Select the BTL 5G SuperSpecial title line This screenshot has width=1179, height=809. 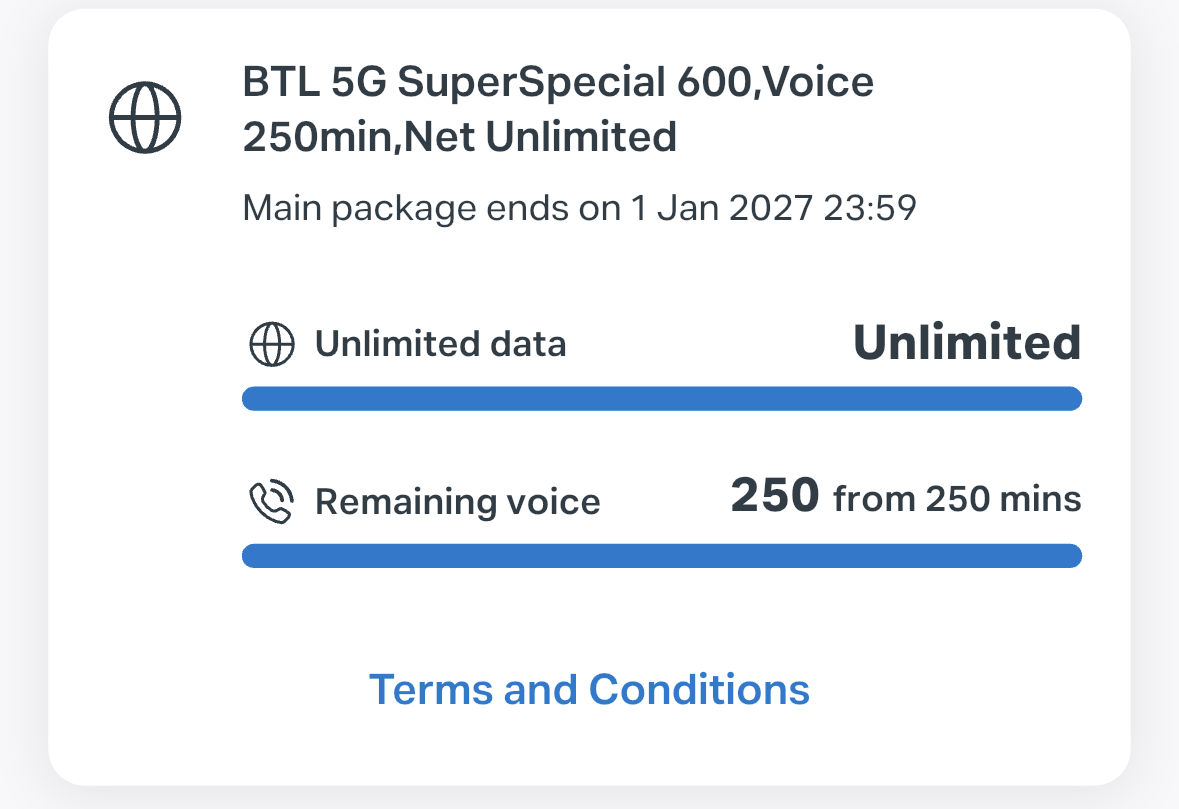coord(558,82)
